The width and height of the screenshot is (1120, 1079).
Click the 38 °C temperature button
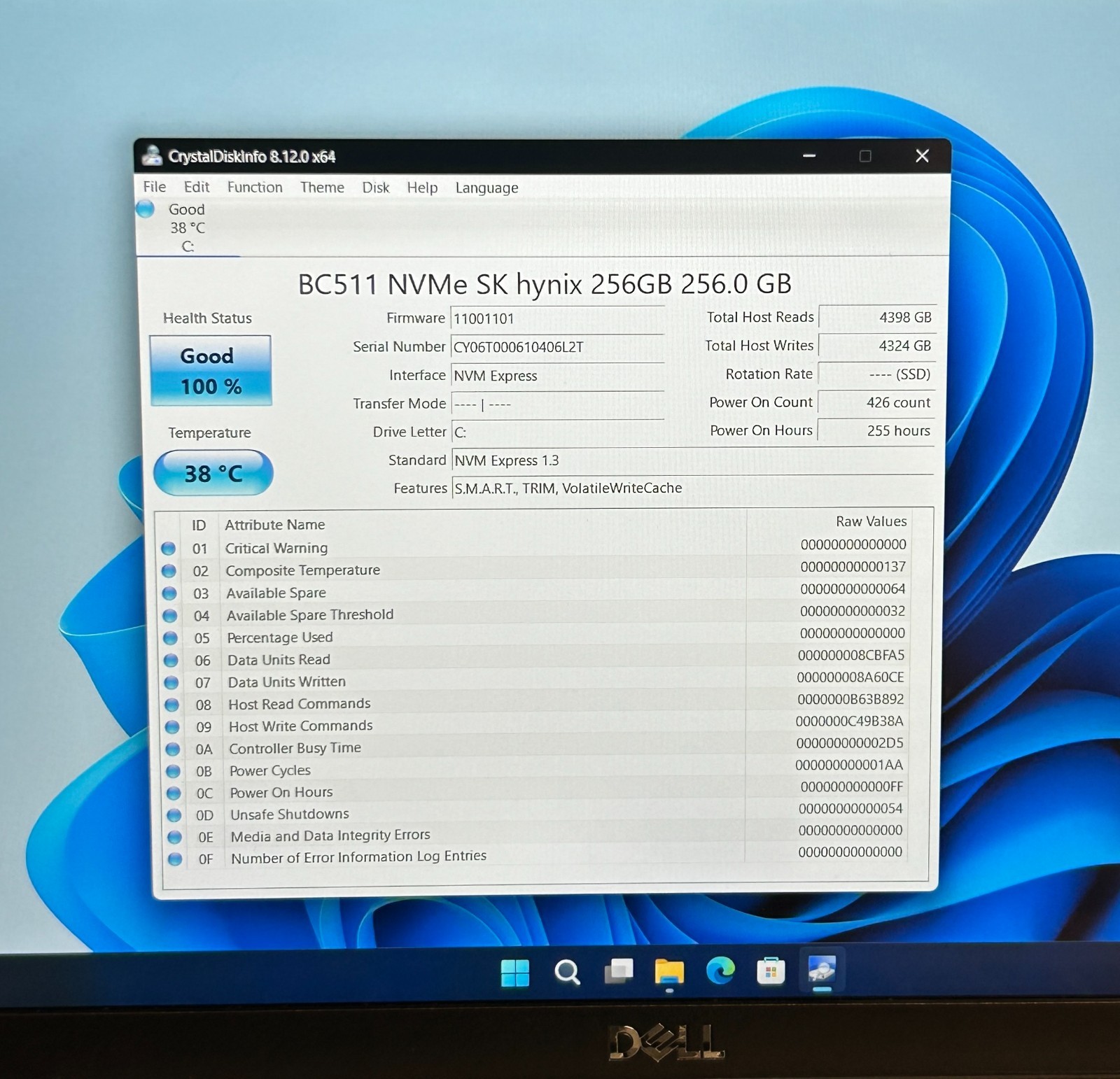click(x=213, y=473)
